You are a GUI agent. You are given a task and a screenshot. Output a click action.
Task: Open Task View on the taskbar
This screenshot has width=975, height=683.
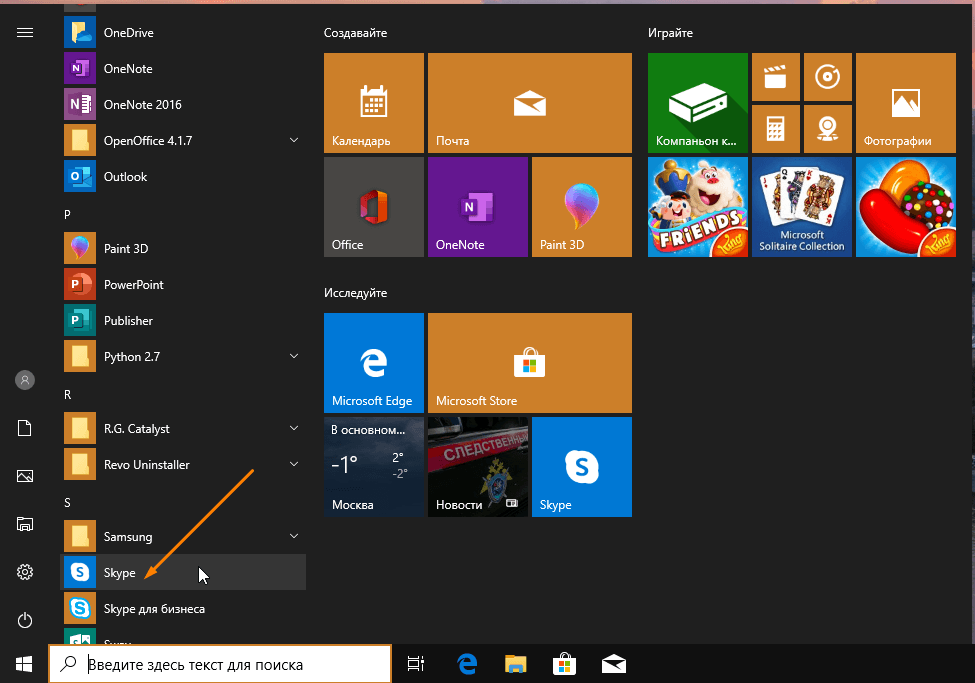point(416,664)
